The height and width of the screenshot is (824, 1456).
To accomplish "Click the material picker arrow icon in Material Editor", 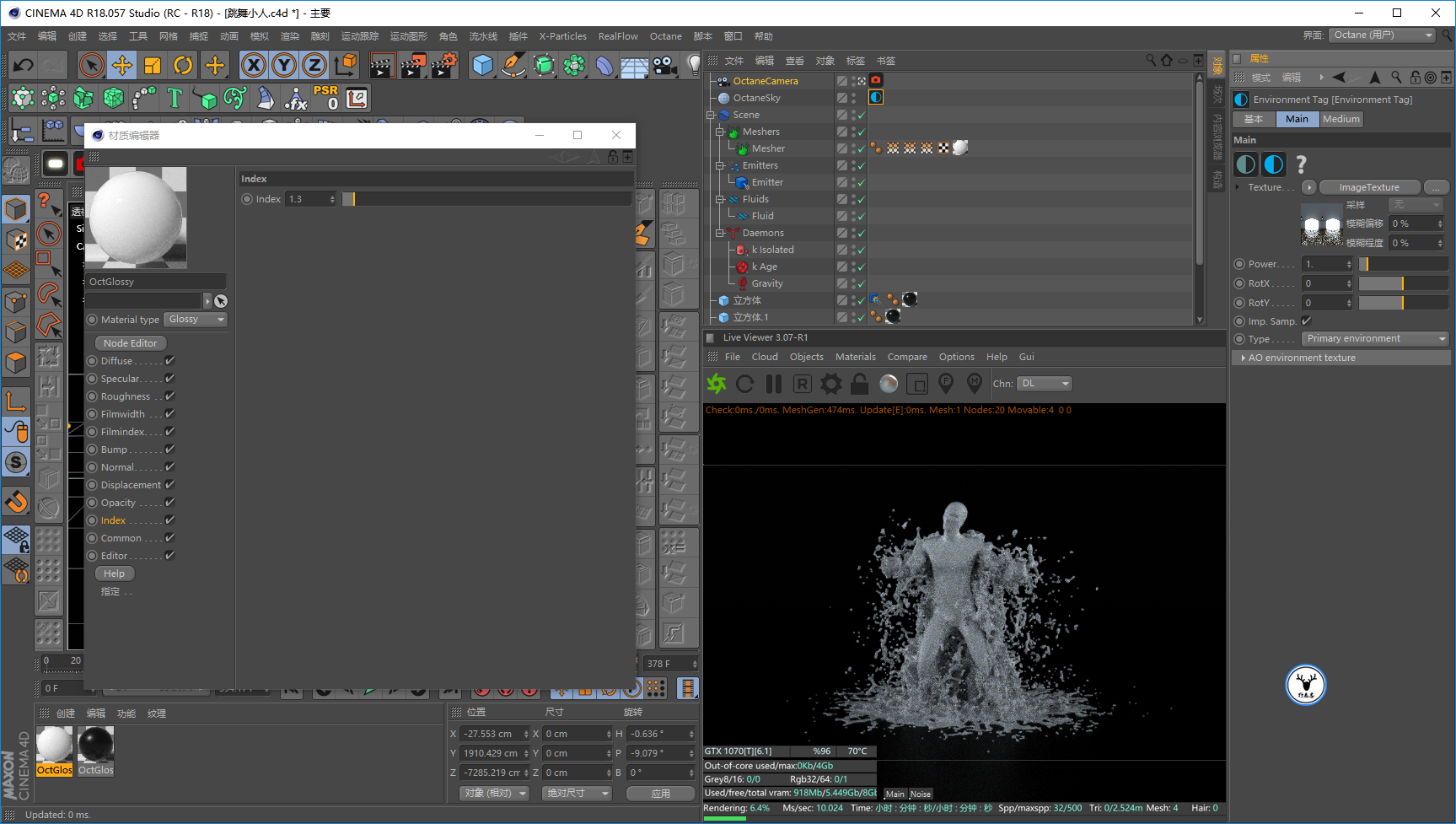I will click(x=221, y=301).
